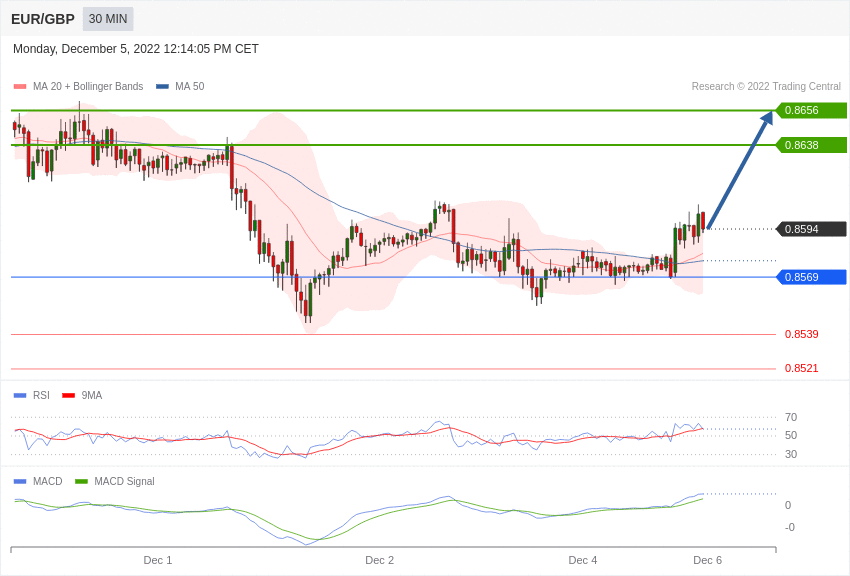The image size is (850, 576).
Task: Click the 0.8521 red support value
Action: [802, 368]
